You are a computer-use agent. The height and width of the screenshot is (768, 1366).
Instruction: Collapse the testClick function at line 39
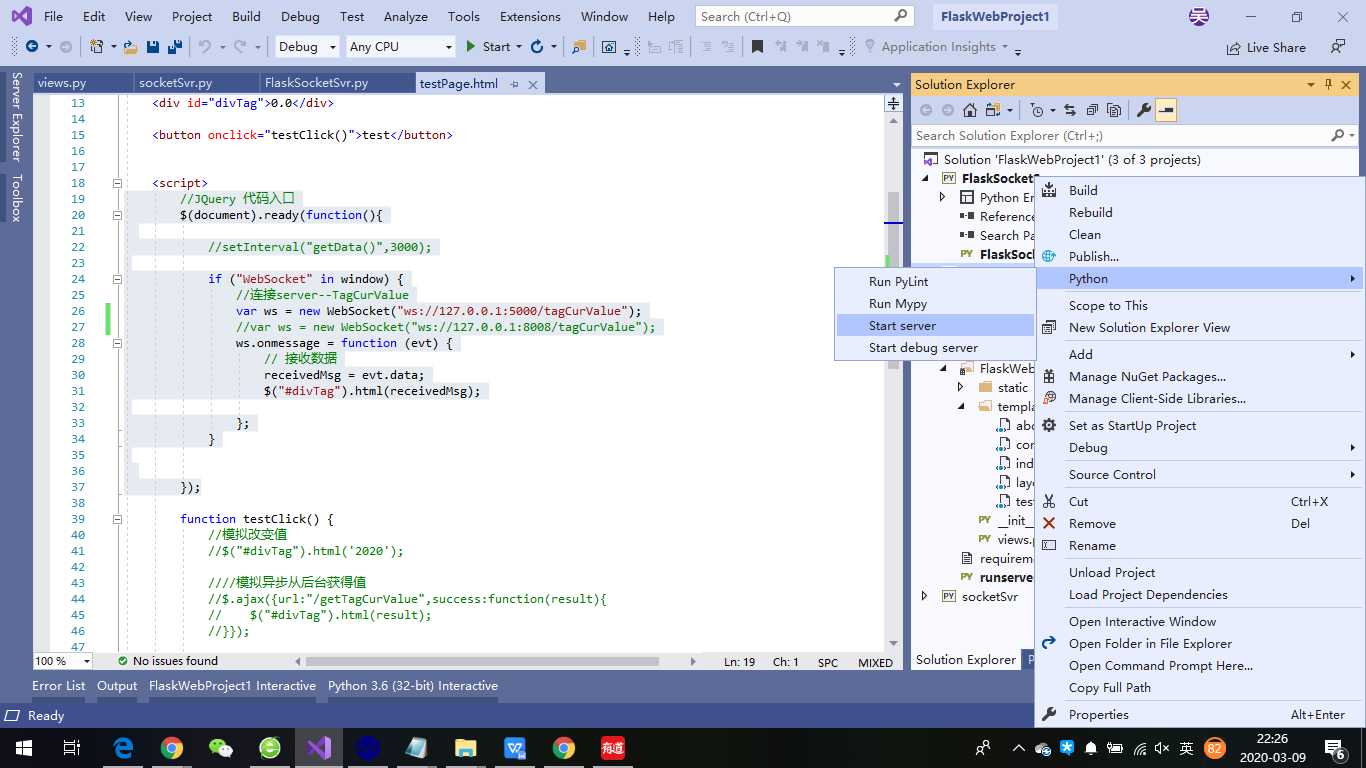tap(118, 519)
